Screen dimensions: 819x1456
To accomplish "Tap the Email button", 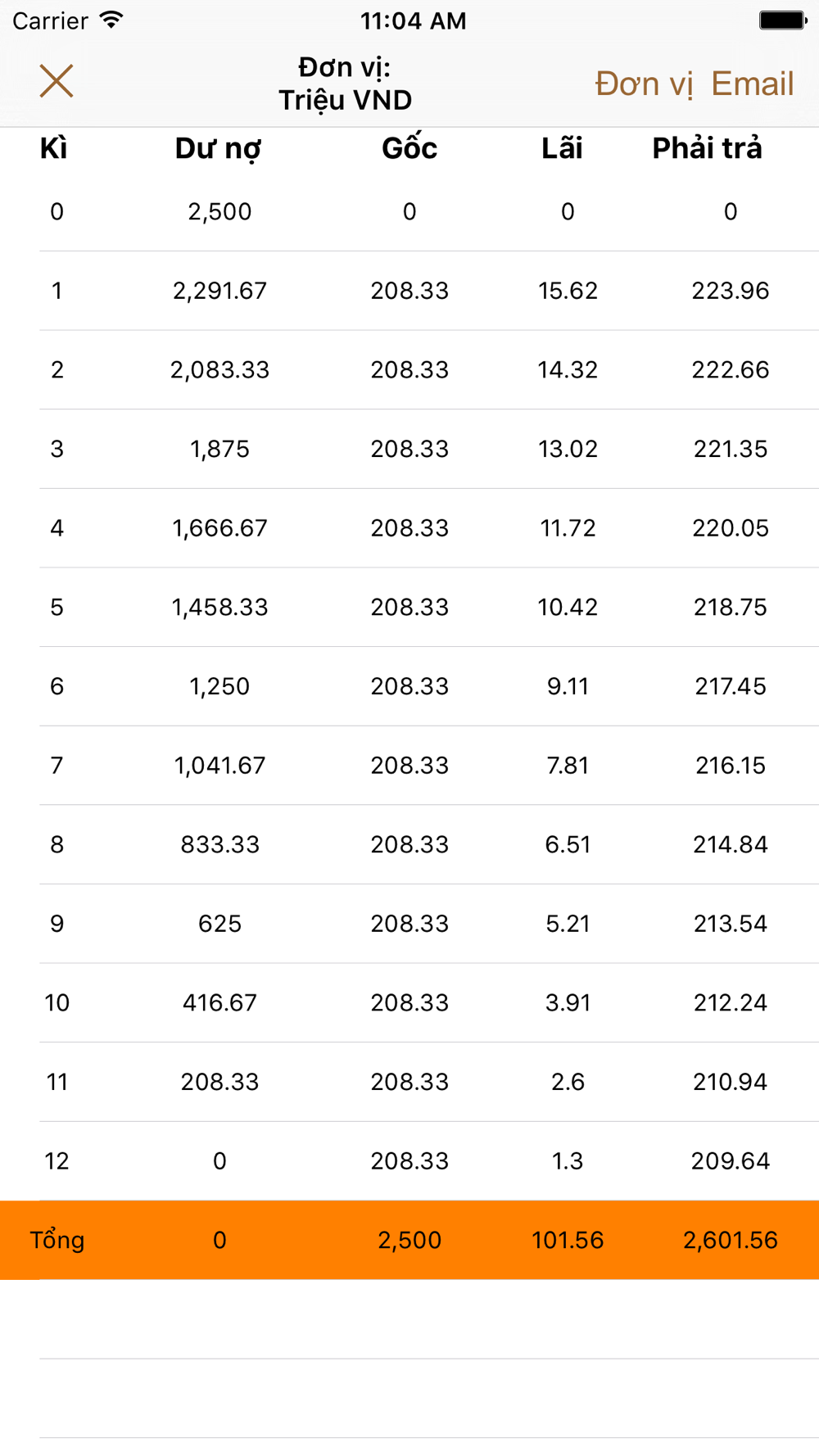I will pos(752,84).
